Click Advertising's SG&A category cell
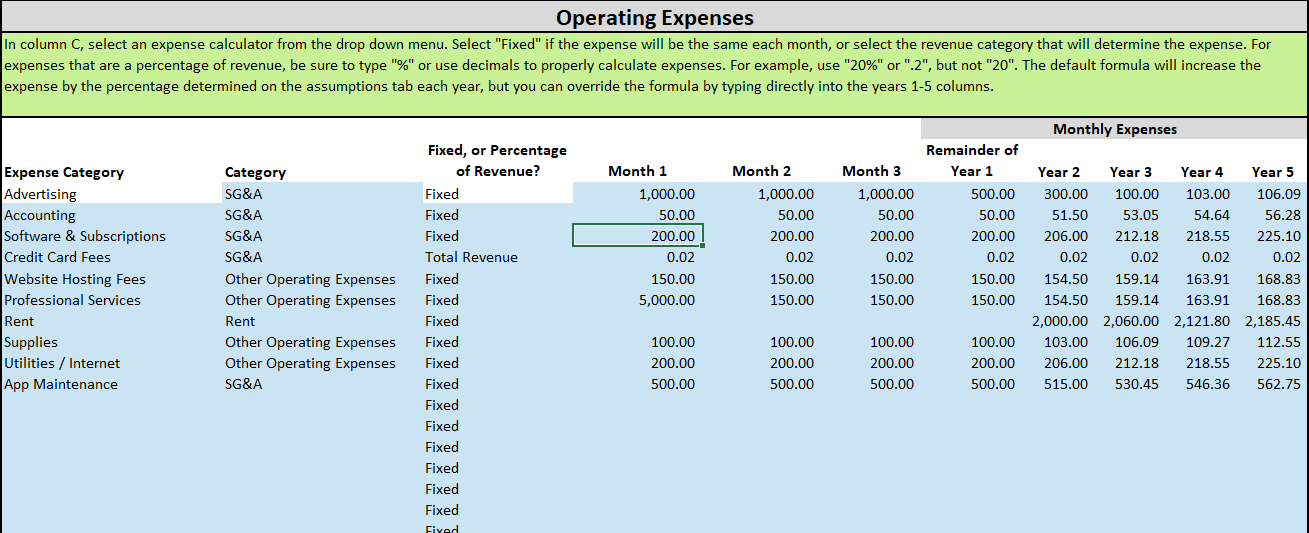The height and width of the screenshot is (533, 1309). (323, 194)
